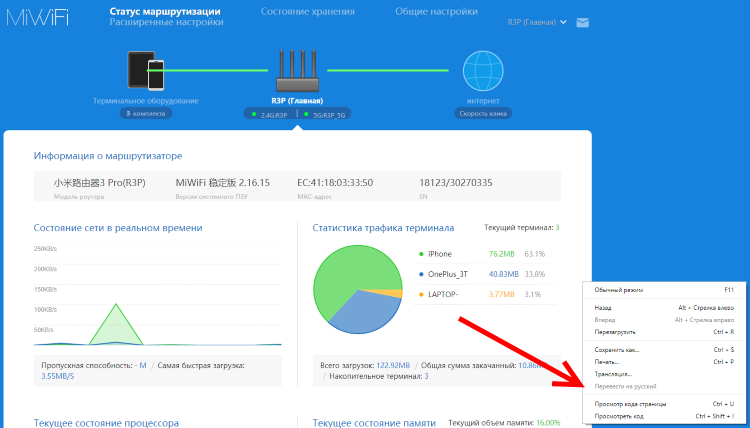Choose Перезагрузить in the context menu
The image size is (750, 428).
(x=664, y=332)
